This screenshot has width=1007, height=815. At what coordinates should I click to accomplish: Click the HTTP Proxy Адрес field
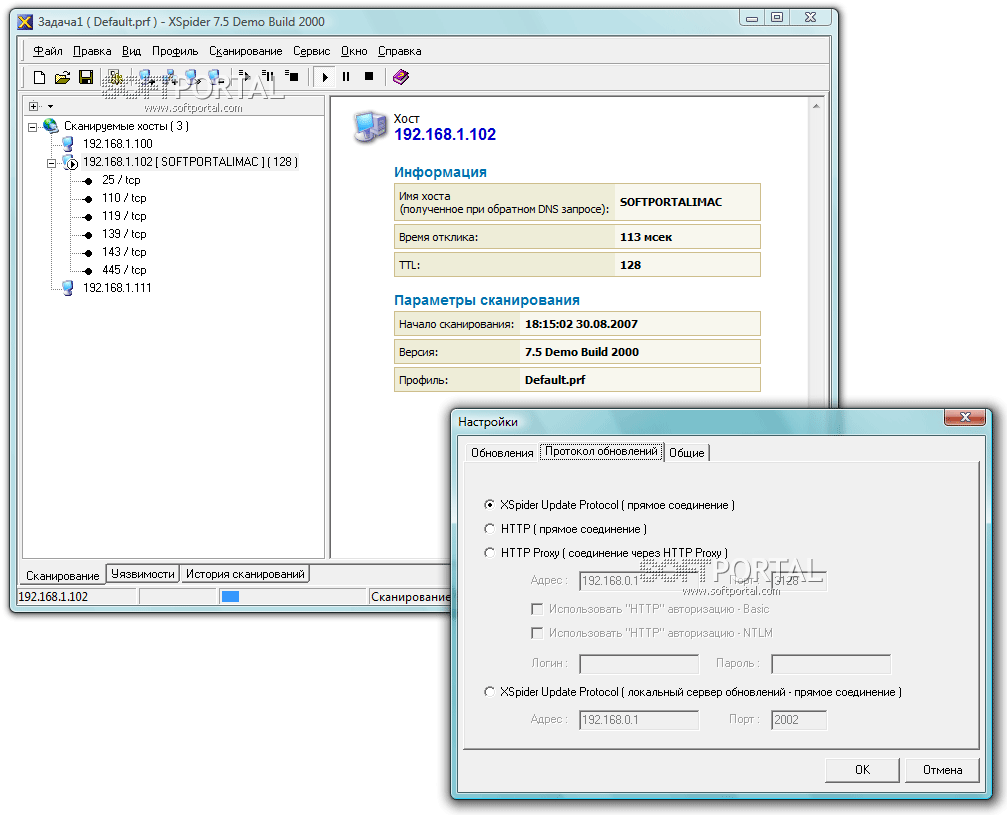[639, 581]
